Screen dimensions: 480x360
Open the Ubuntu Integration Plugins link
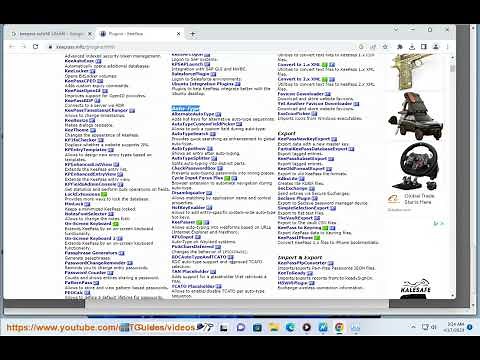pos(203,84)
